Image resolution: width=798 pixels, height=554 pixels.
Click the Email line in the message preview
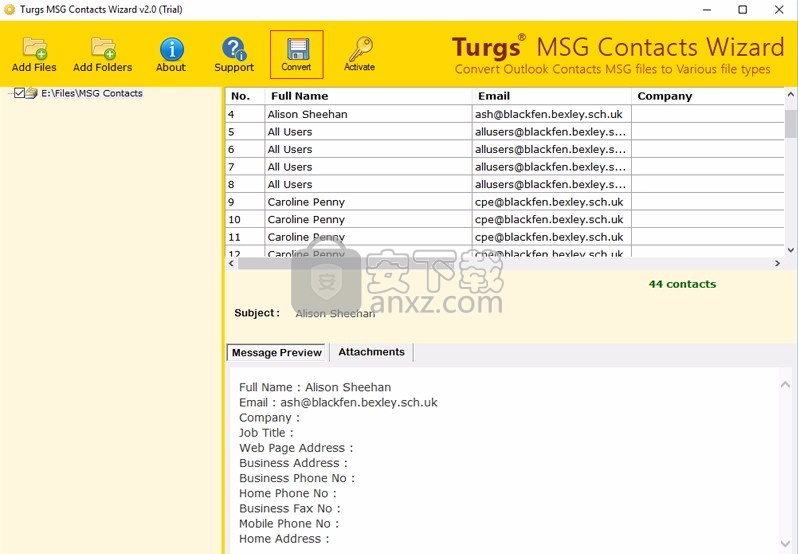(x=338, y=402)
